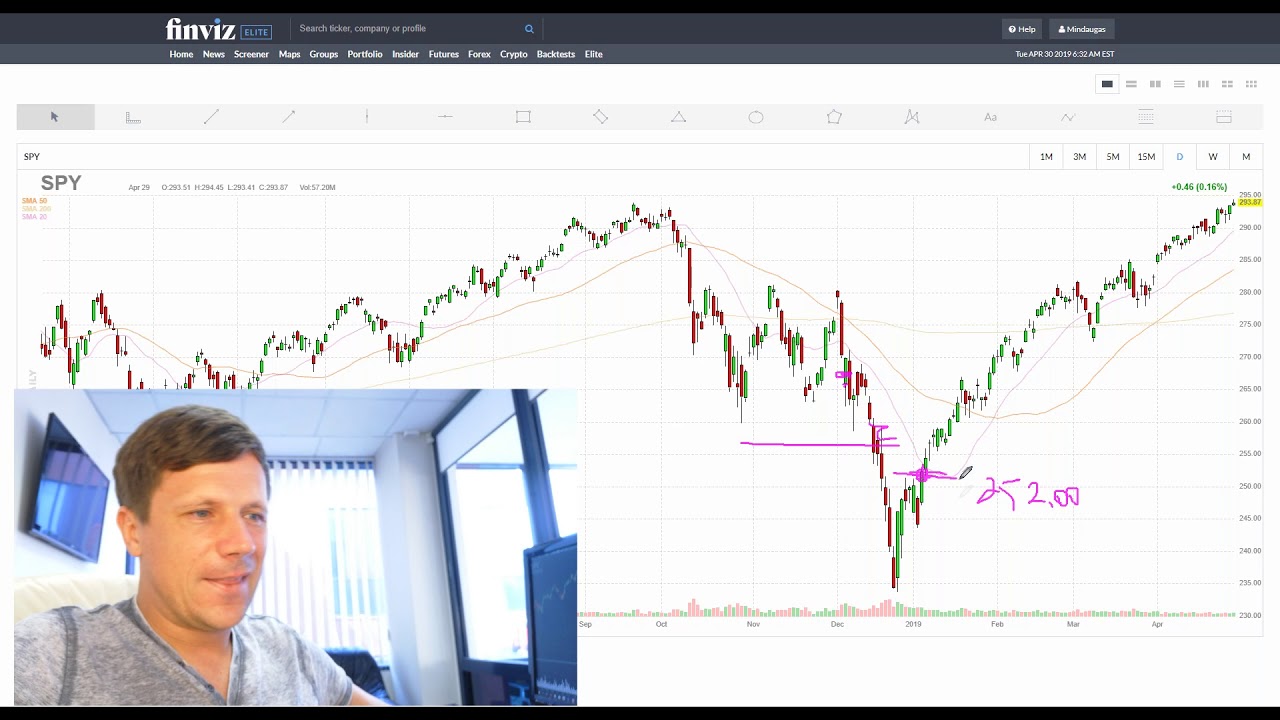The height and width of the screenshot is (720, 1280).
Task: Click the SMA 50 indicator label
Action: 34,201
